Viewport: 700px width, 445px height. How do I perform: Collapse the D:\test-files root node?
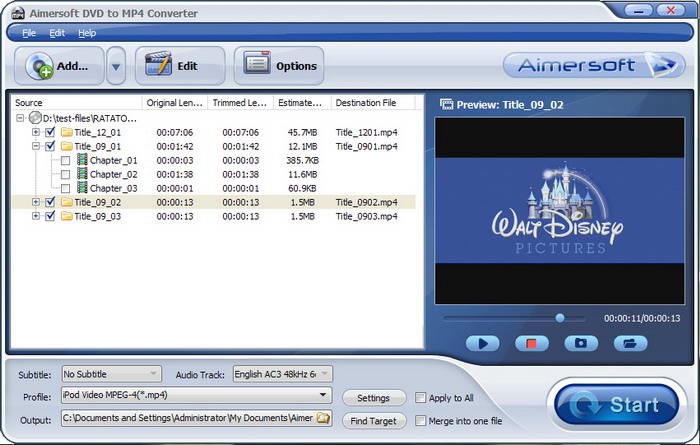[x=20, y=118]
